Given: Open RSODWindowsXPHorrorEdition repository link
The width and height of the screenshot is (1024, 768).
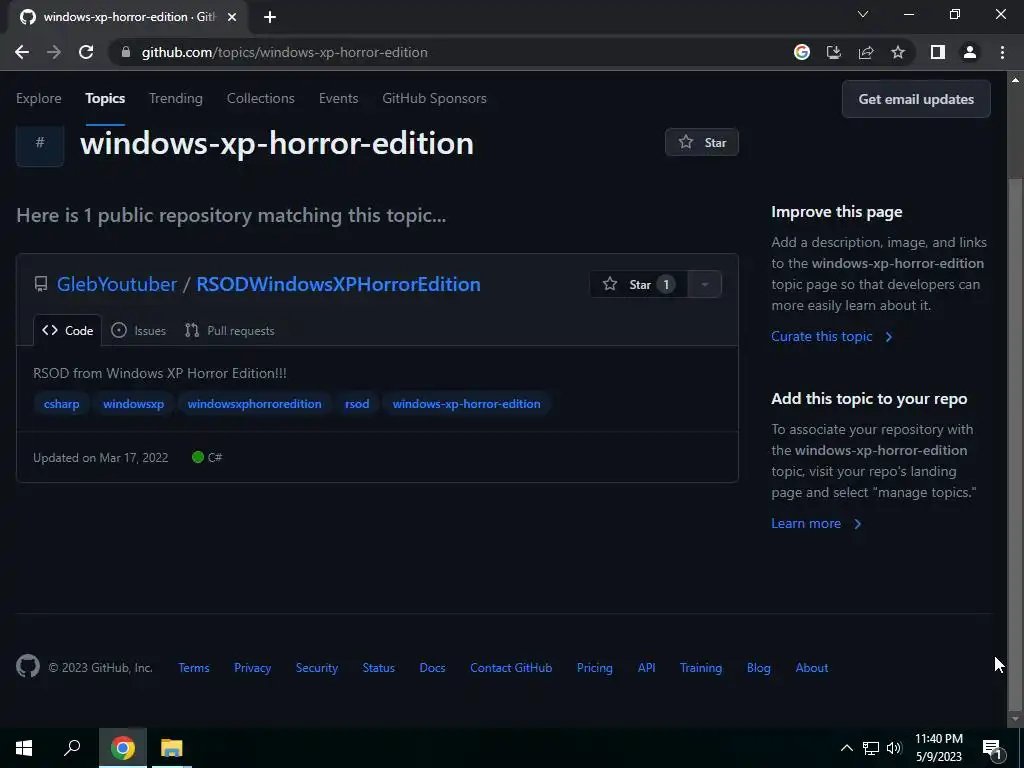Looking at the screenshot, I should (x=338, y=284).
